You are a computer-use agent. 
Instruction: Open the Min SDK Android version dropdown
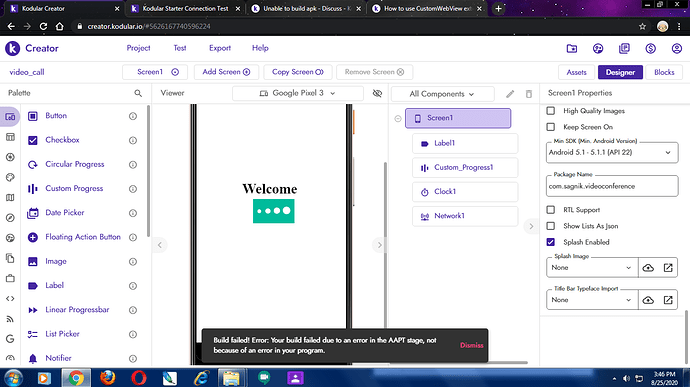coord(612,152)
